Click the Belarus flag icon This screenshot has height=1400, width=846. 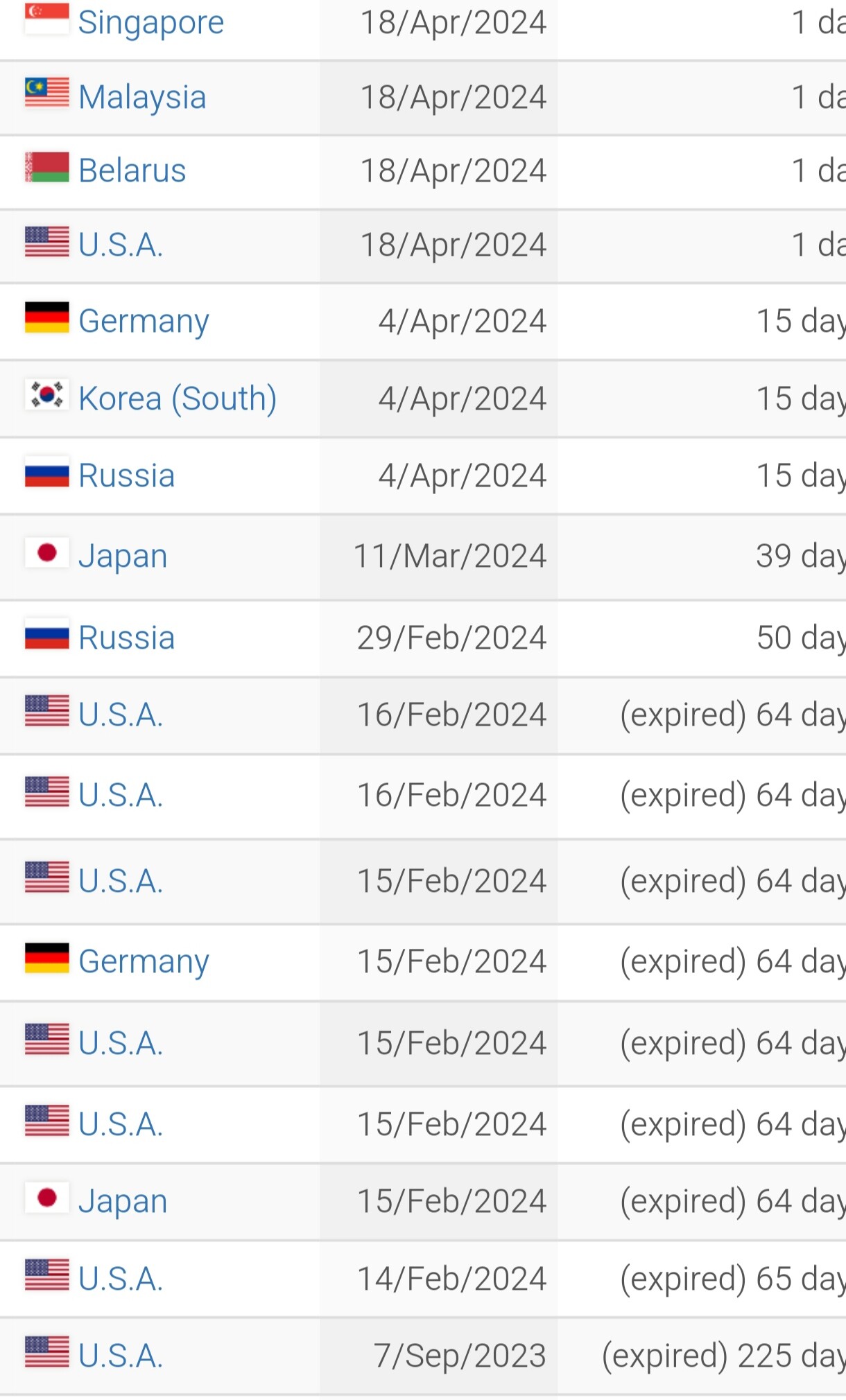[46, 167]
